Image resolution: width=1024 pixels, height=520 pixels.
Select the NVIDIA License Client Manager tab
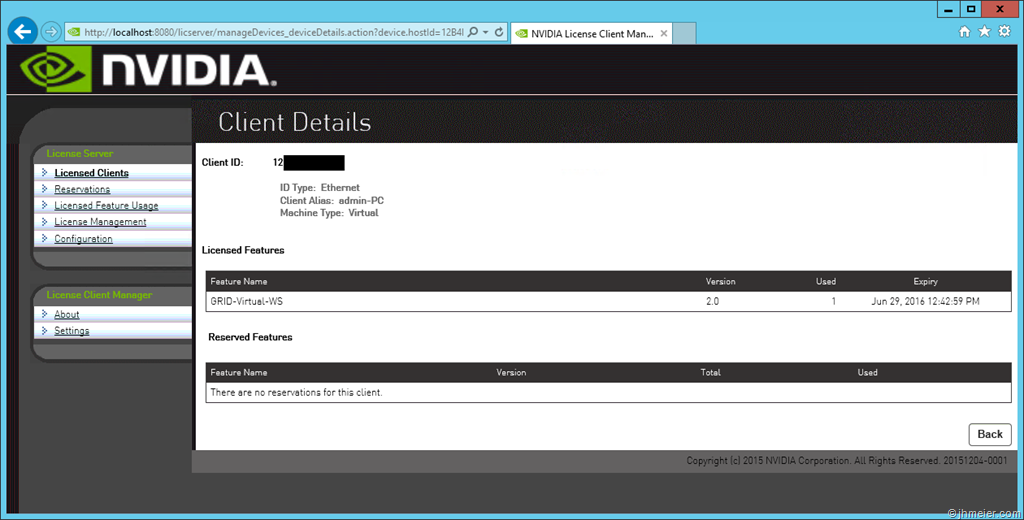(585, 33)
